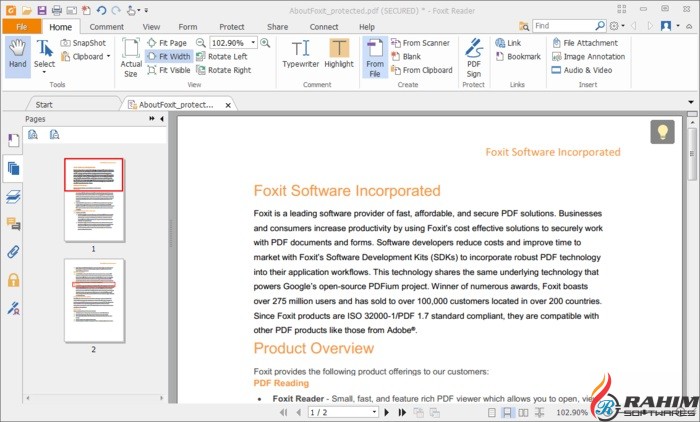Insert a Link
The width and height of the screenshot is (700, 422).
click(508, 43)
